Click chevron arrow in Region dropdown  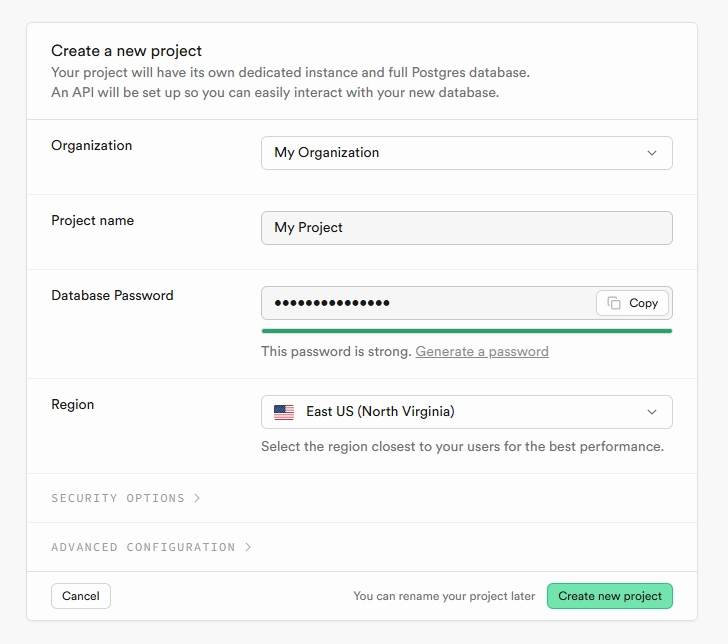click(x=652, y=412)
